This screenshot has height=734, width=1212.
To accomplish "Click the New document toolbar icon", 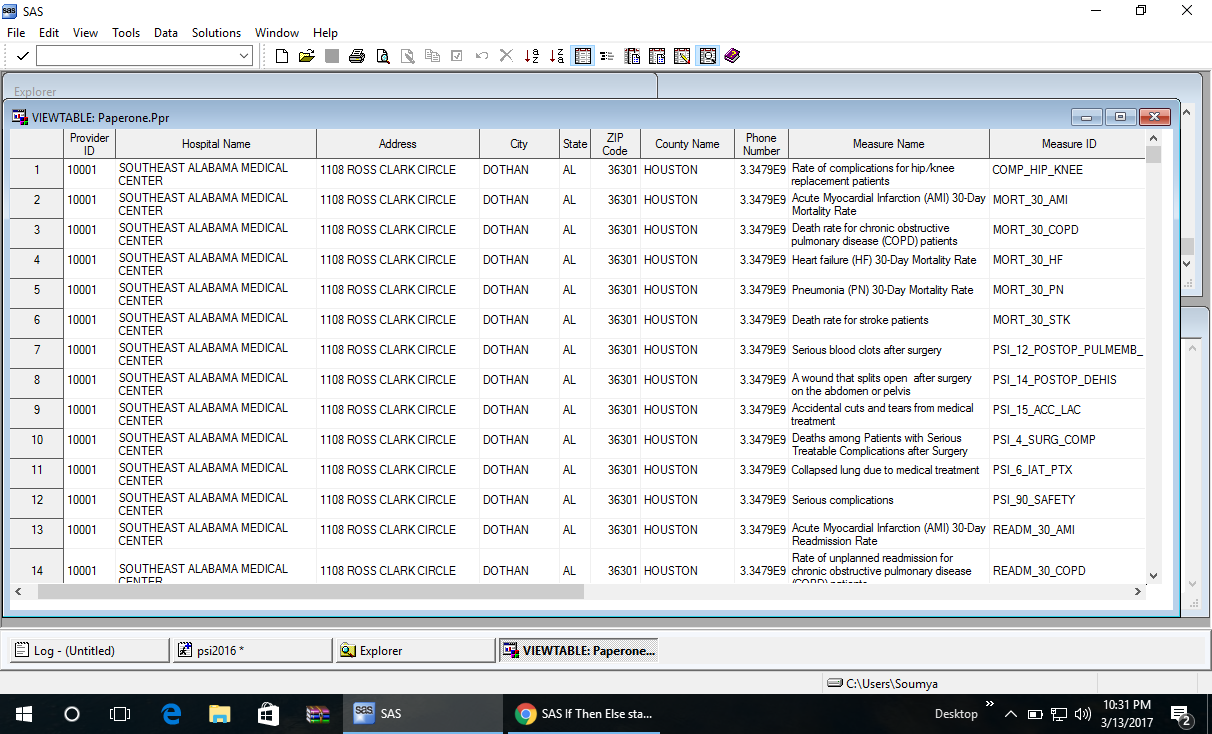I will 282,56.
